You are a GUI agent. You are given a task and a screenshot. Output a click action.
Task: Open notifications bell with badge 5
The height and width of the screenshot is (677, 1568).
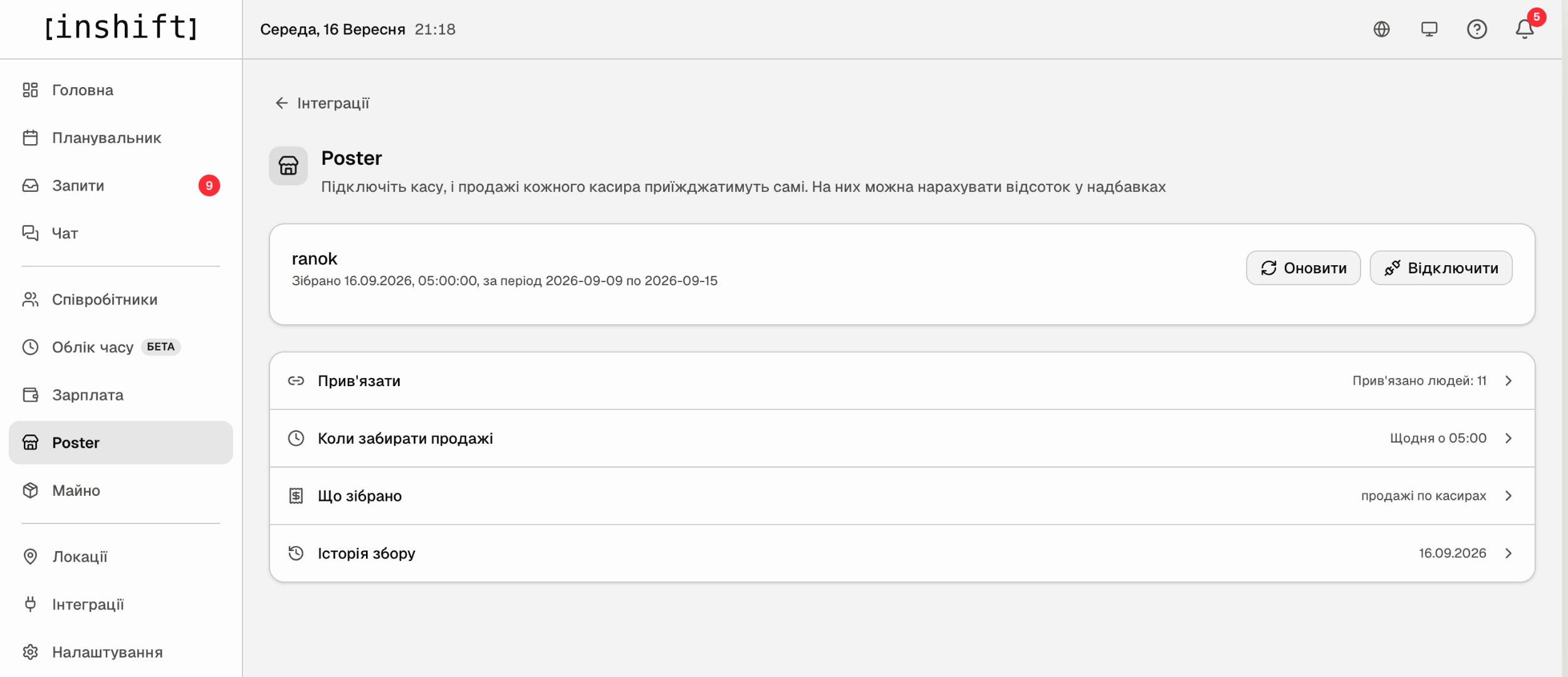(1525, 29)
